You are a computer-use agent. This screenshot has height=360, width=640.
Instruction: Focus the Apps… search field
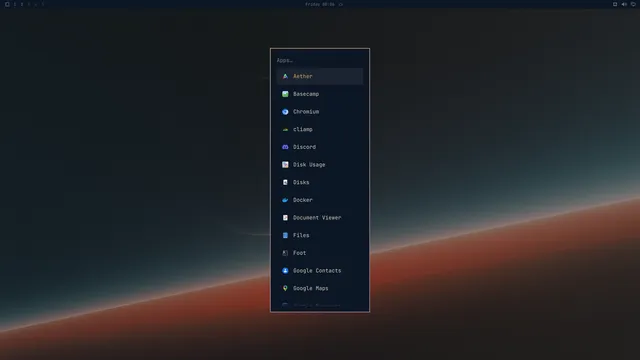(x=320, y=60)
